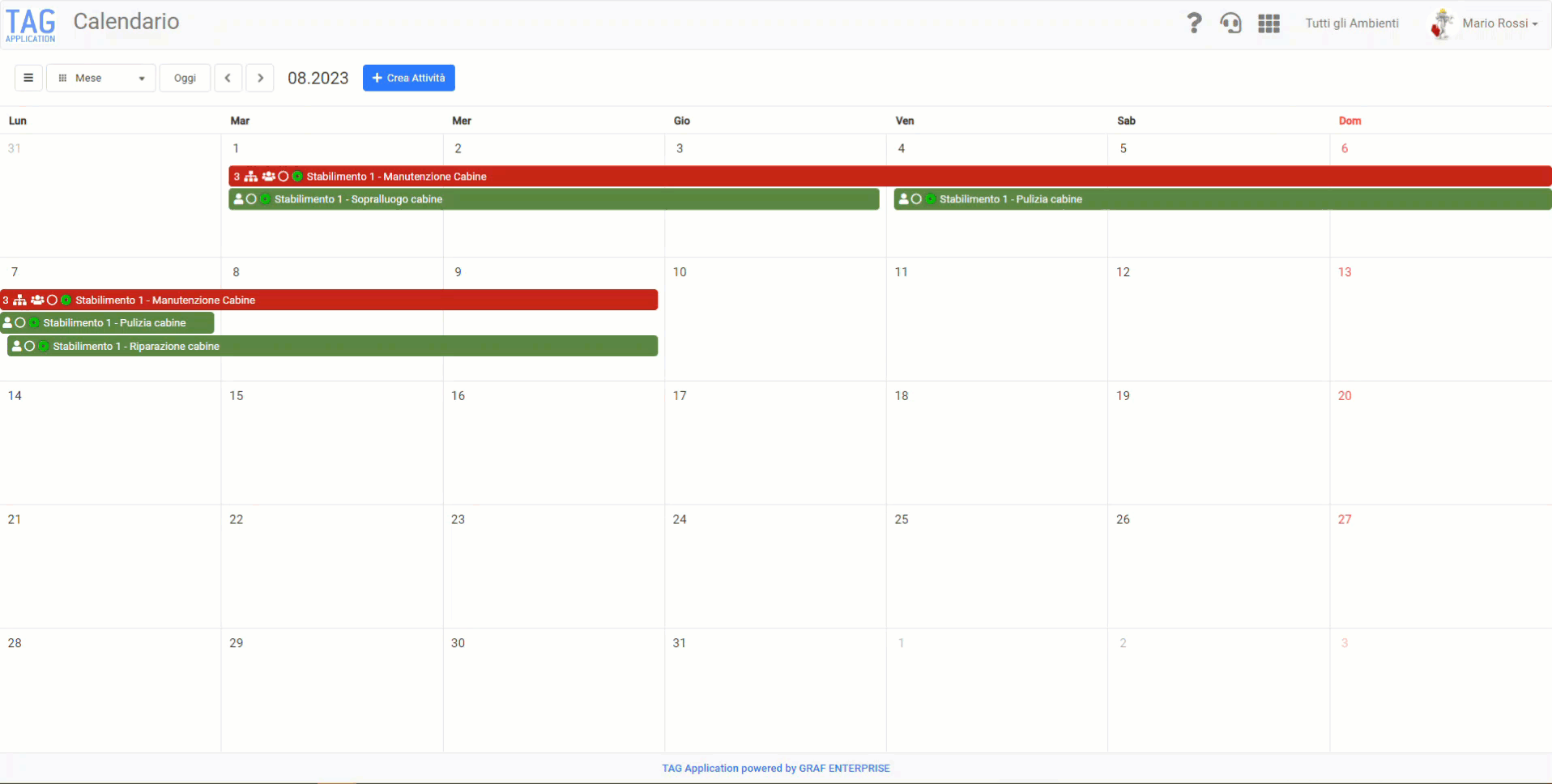Toggle empty circle on Riparazione cabine event
The width and height of the screenshot is (1552, 784).
pyautogui.click(x=30, y=347)
